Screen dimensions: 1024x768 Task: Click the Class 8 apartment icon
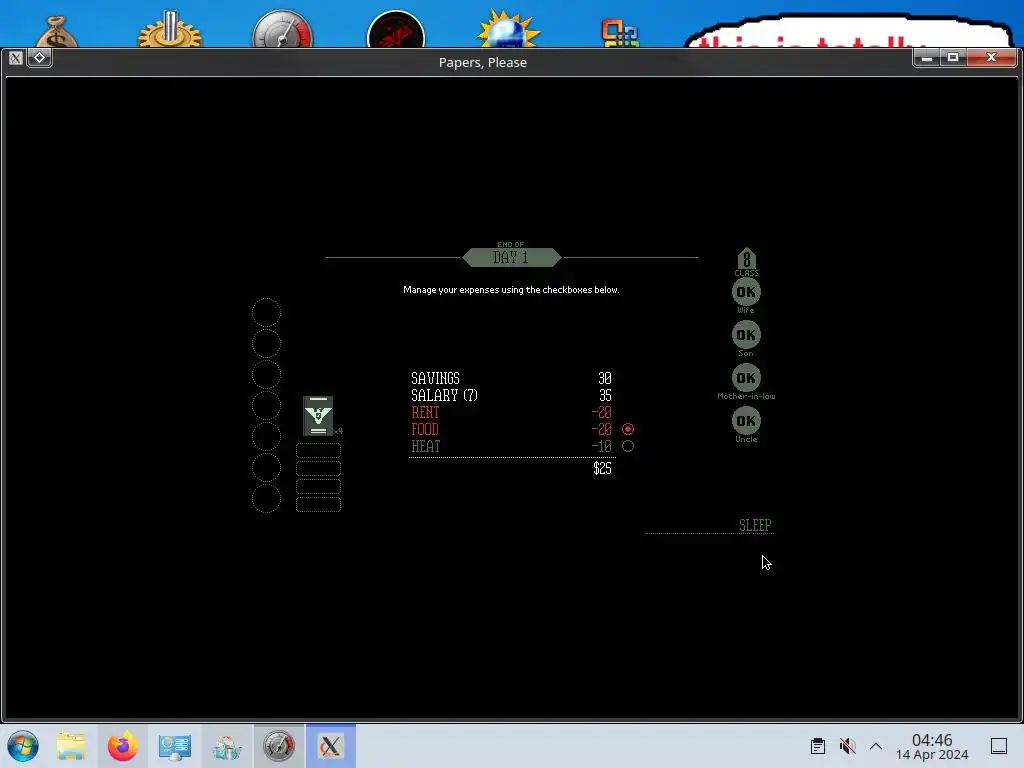pyautogui.click(x=746, y=259)
